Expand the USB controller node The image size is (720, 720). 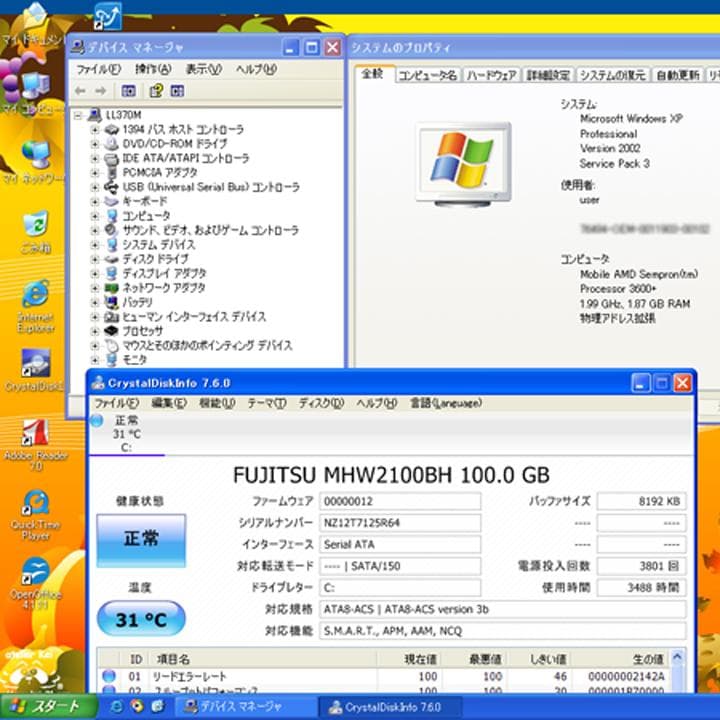(94, 187)
